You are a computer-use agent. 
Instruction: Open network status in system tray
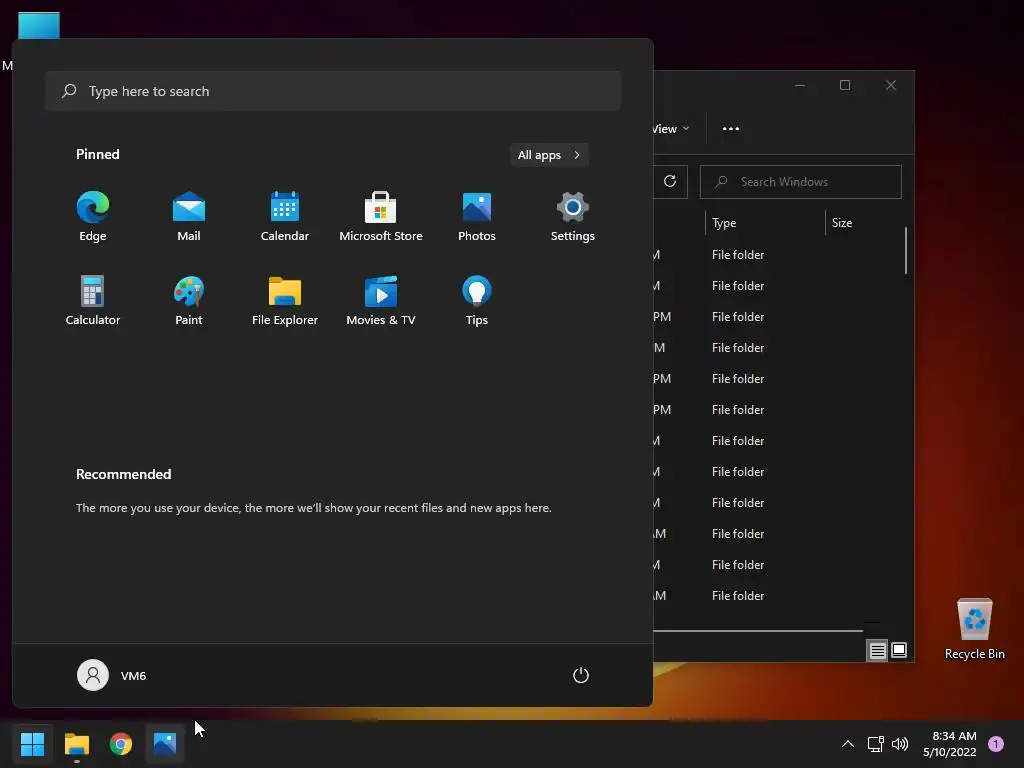[875, 744]
